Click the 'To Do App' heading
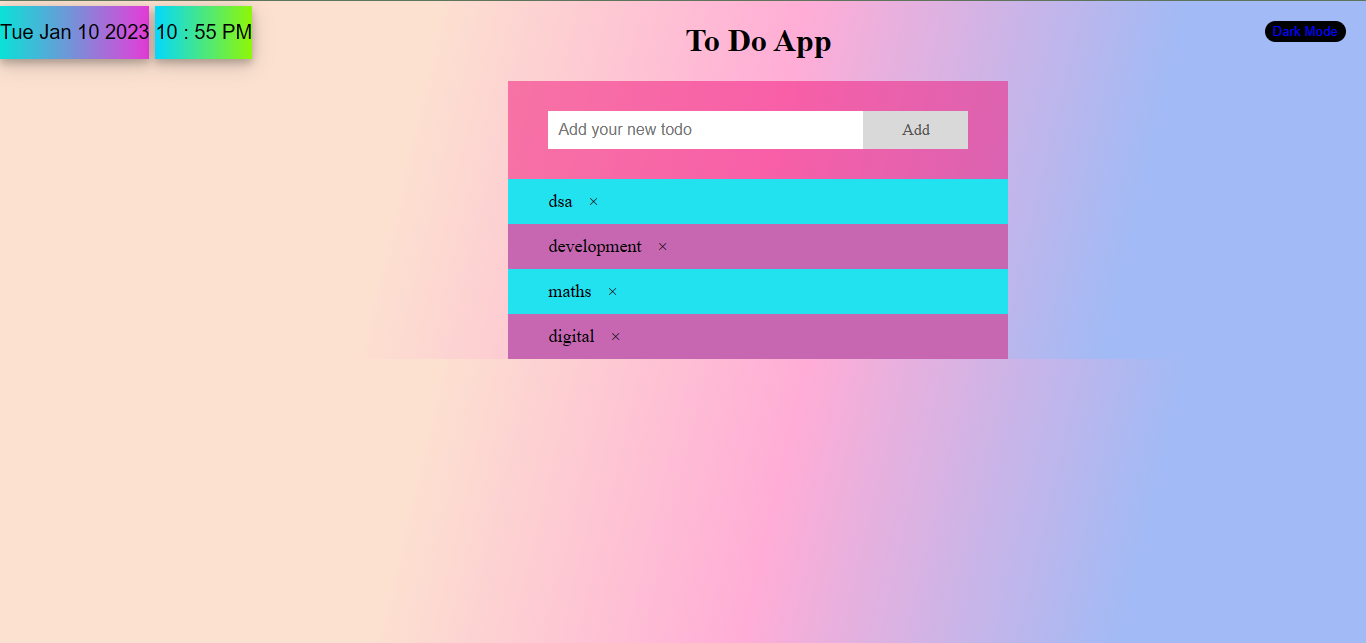The image size is (1366, 643). (x=758, y=41)
